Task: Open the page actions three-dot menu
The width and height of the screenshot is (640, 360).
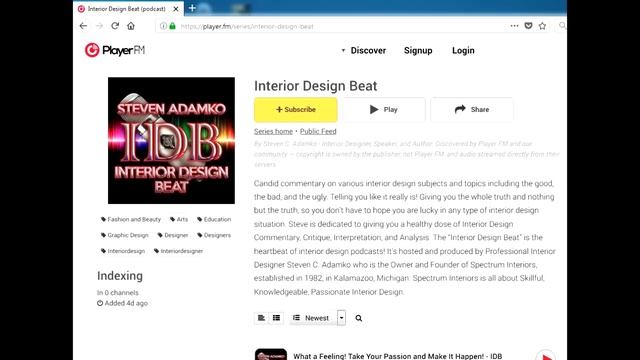Action: [x=514, y=26]
